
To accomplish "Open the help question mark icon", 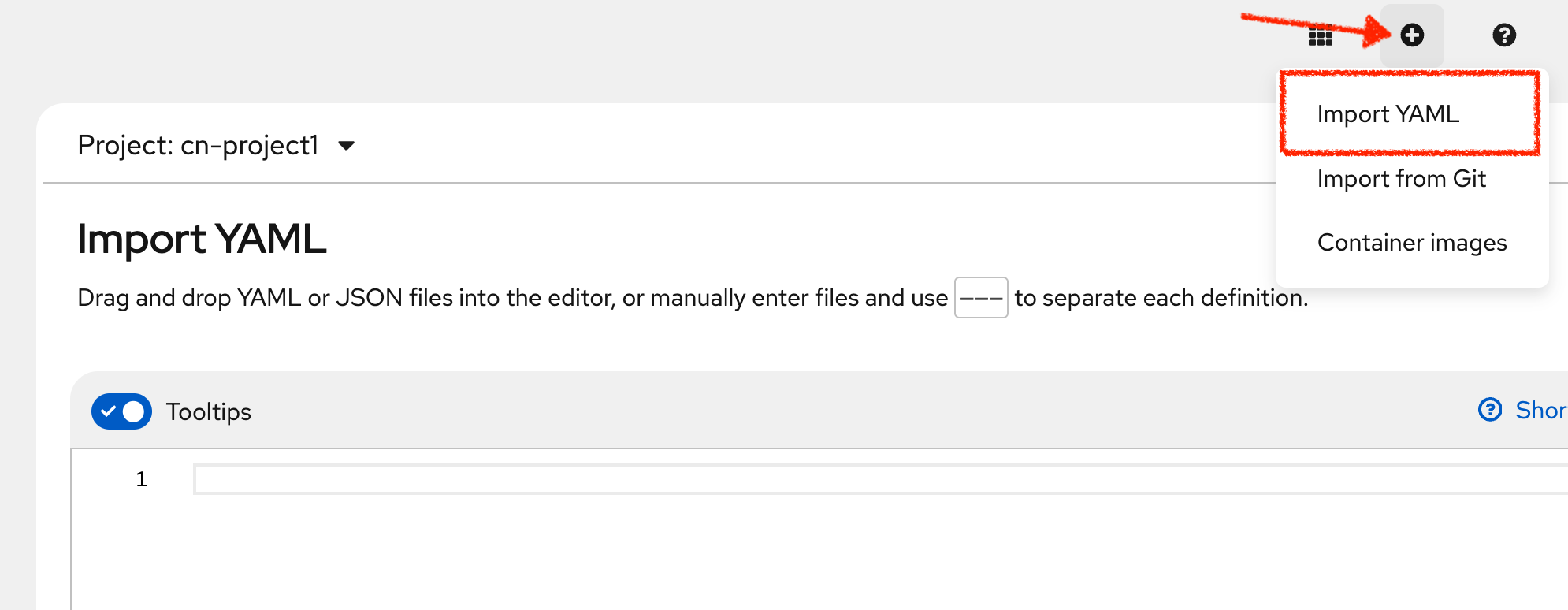I will (x=1504, y=35).
